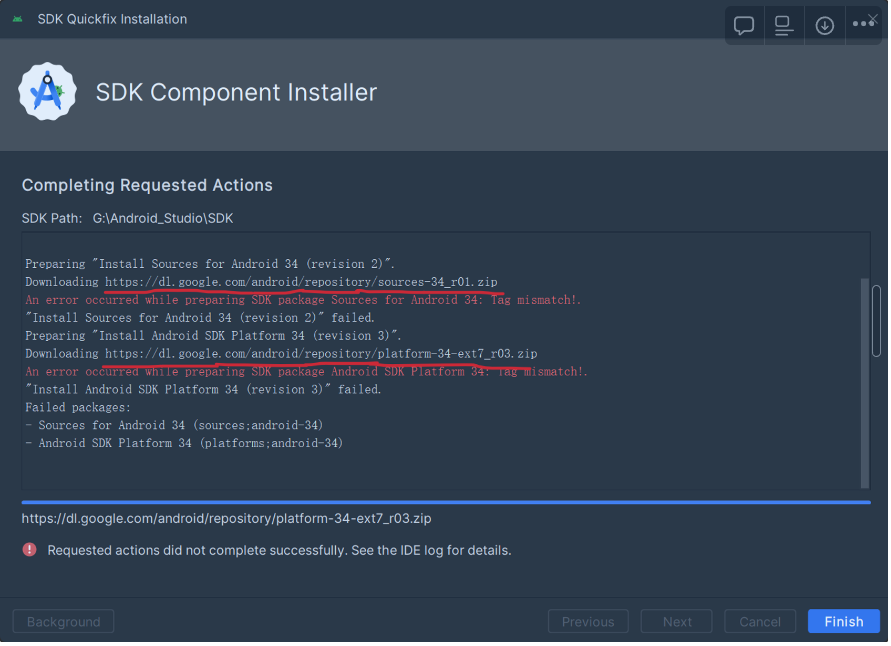
Task: Click the "Sources for Android 34 (sources;android-34)" entry
Action: point(174,426)
